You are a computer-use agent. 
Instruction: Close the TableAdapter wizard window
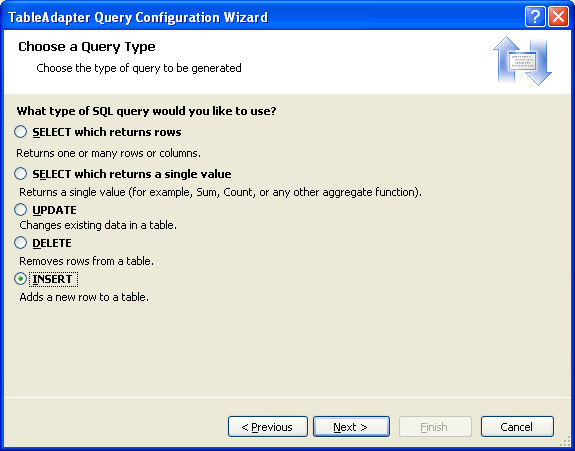pos(558,17)
